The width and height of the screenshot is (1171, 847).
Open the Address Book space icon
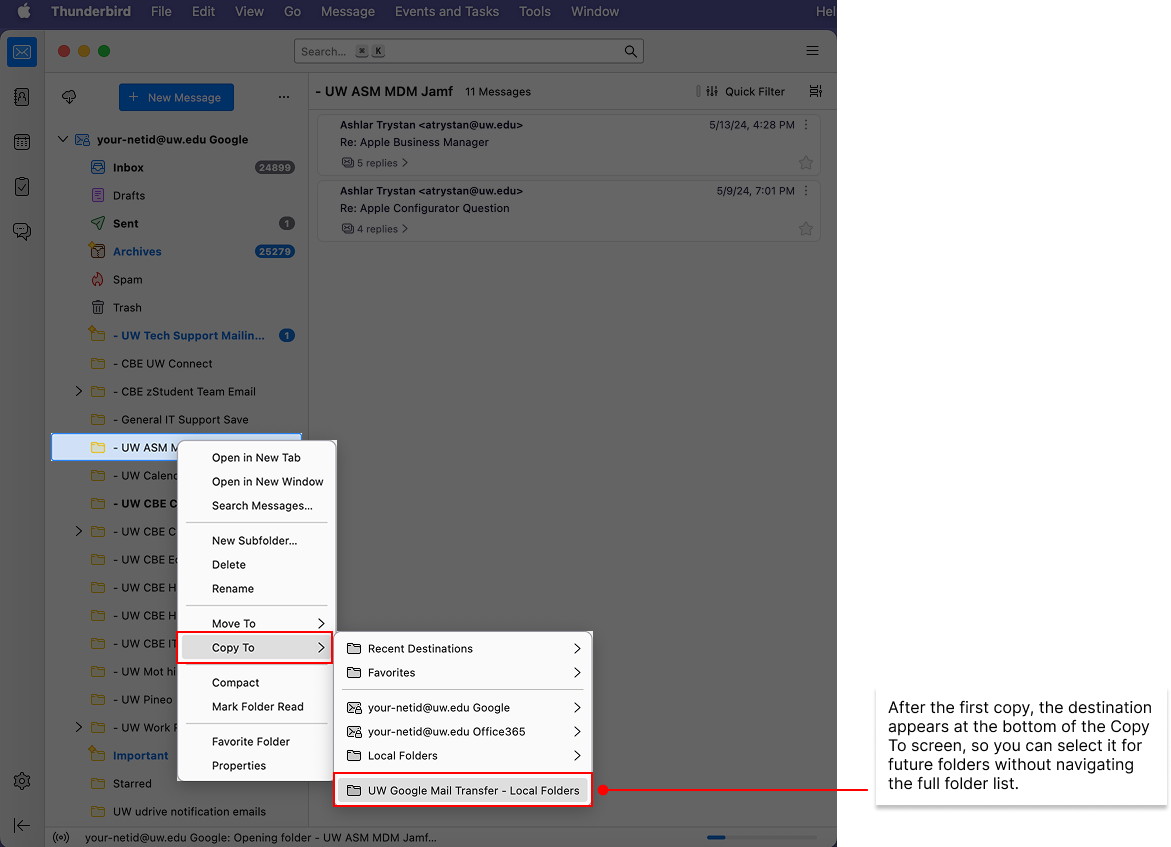click(22, 97)
